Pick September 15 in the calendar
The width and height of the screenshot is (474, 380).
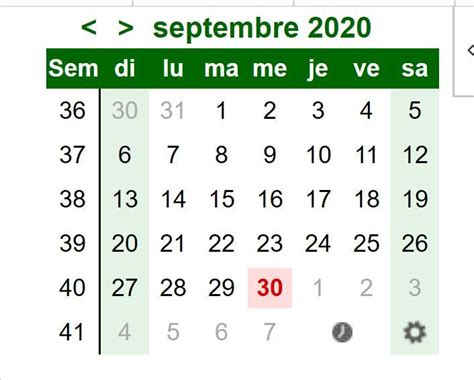[221, 199]
